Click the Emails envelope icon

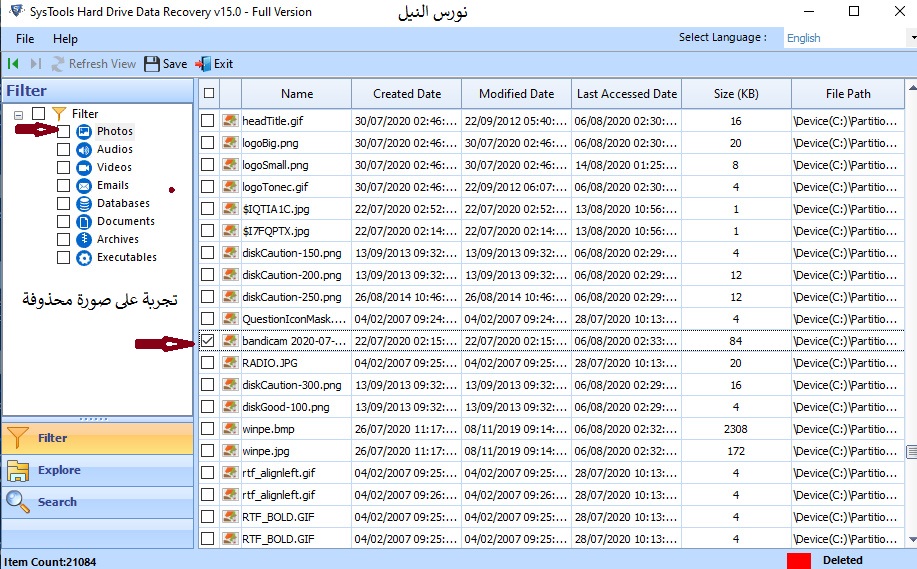[85, 185]
